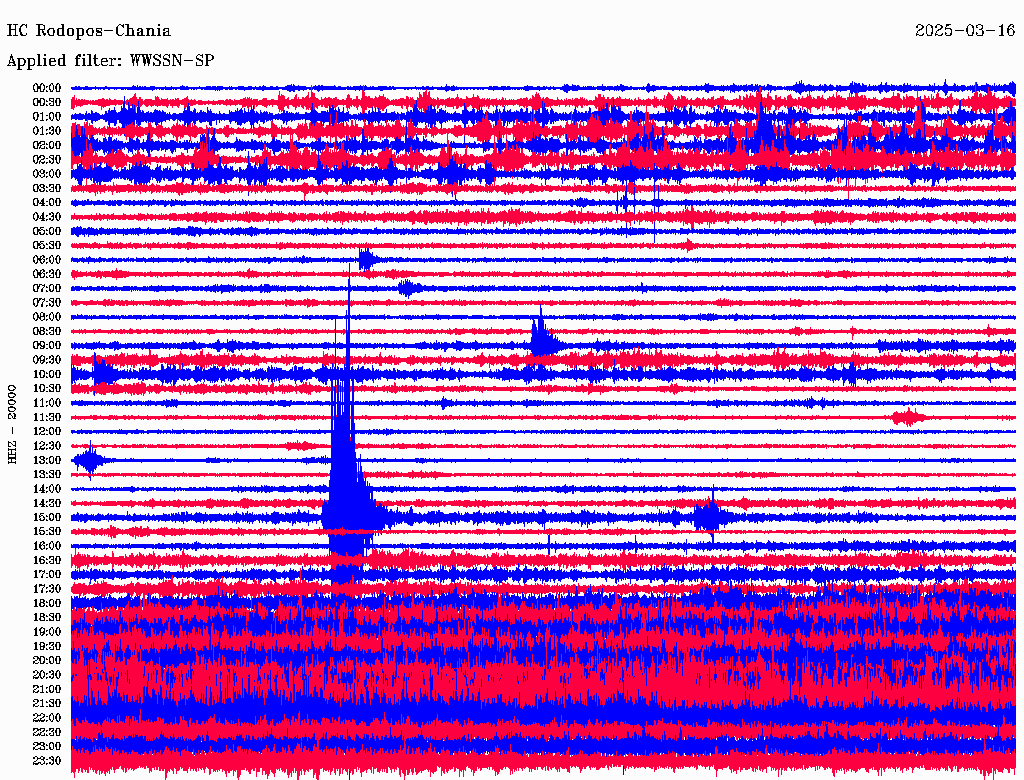Click the blue burst at the start of 10:00 trace
The image size is (1024, 780).
[x=101, y=374]
